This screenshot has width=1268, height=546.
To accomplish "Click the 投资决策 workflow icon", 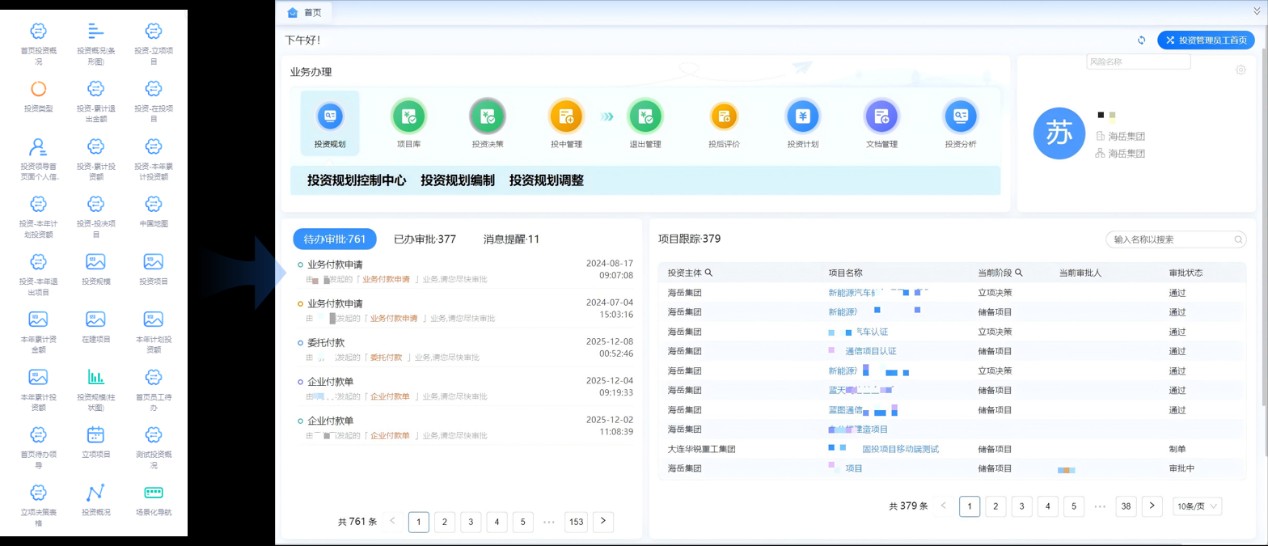I will (487, 118).
